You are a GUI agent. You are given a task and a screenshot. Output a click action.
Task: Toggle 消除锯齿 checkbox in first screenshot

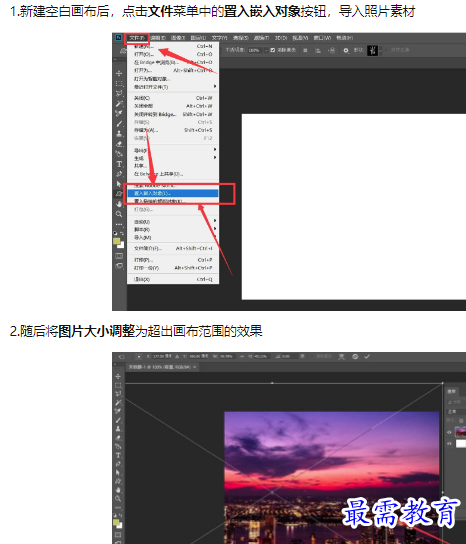point(273,50)
